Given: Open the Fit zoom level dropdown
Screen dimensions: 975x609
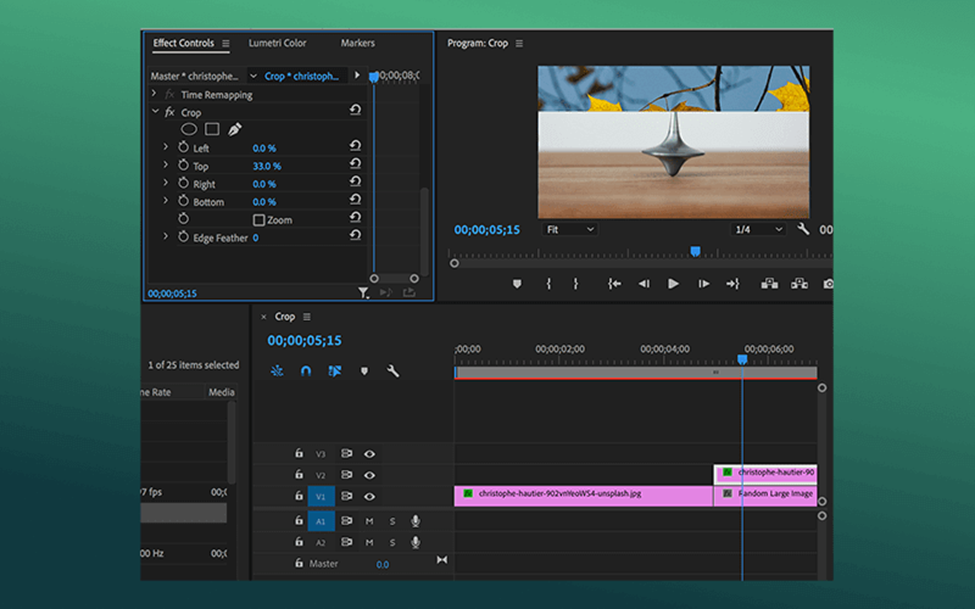Looking at the screenshot, I should [570, 230].
